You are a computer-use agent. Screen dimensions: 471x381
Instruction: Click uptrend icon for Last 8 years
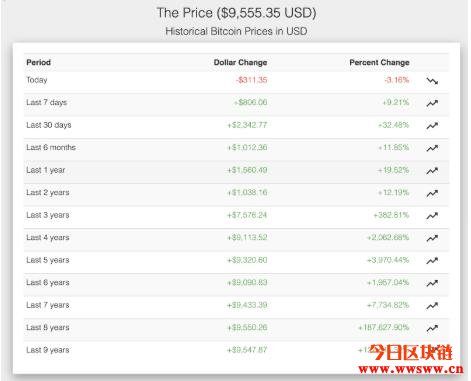coord(432,328)
